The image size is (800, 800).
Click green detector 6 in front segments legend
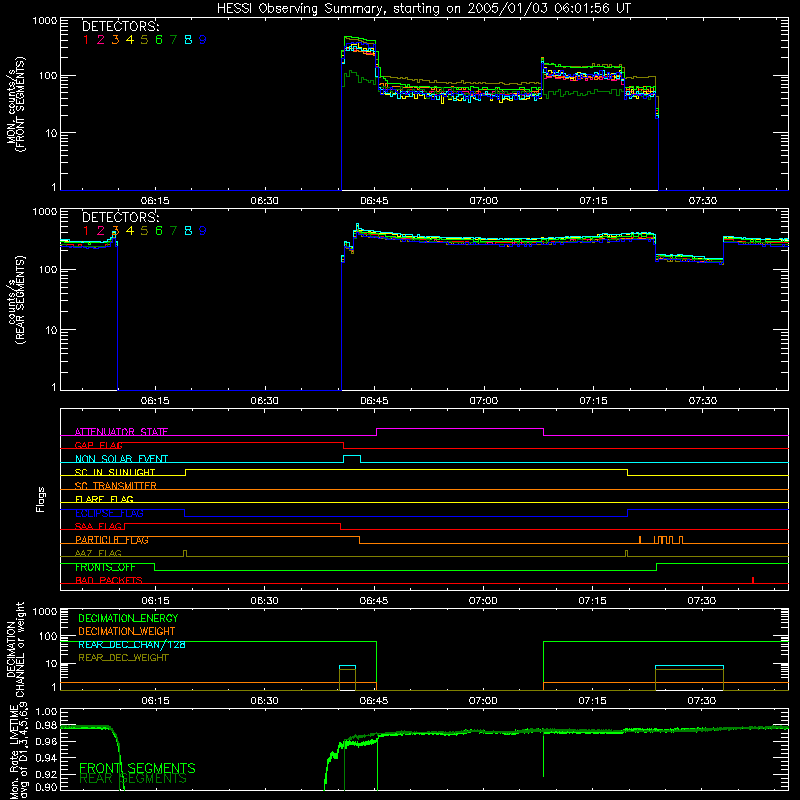point(159,40)
